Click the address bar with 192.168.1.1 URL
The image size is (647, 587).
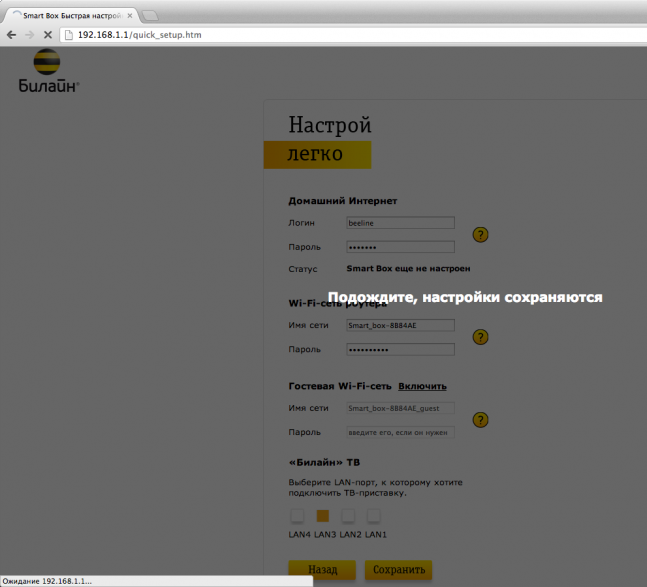(x=355, y=35)
